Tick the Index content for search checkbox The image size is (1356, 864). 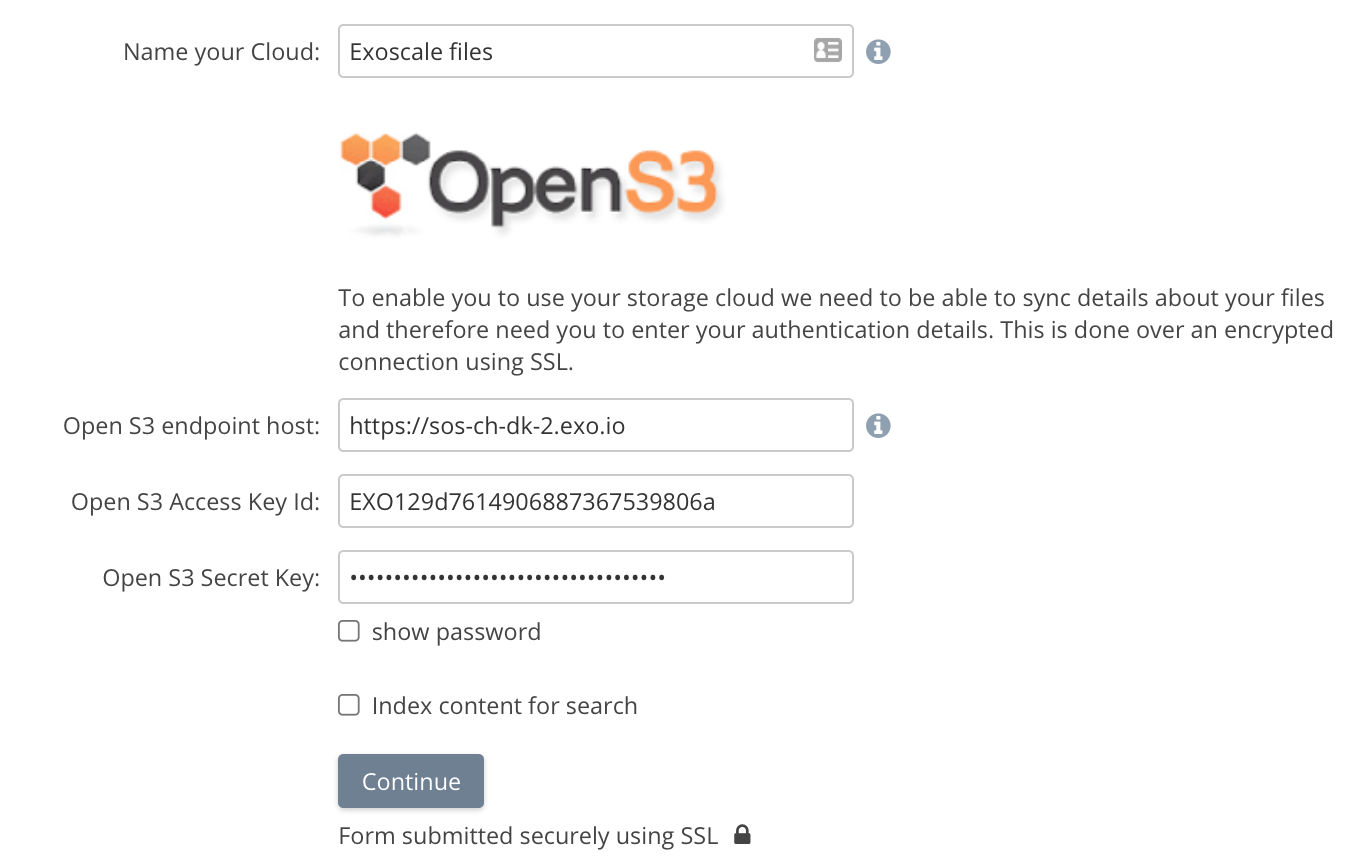349,706
